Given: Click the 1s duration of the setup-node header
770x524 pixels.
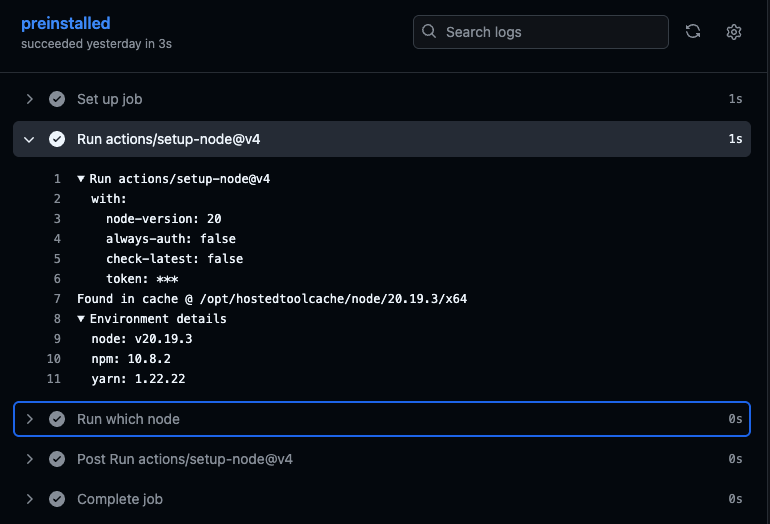Looking at the screenshot, I should [735, 139].
